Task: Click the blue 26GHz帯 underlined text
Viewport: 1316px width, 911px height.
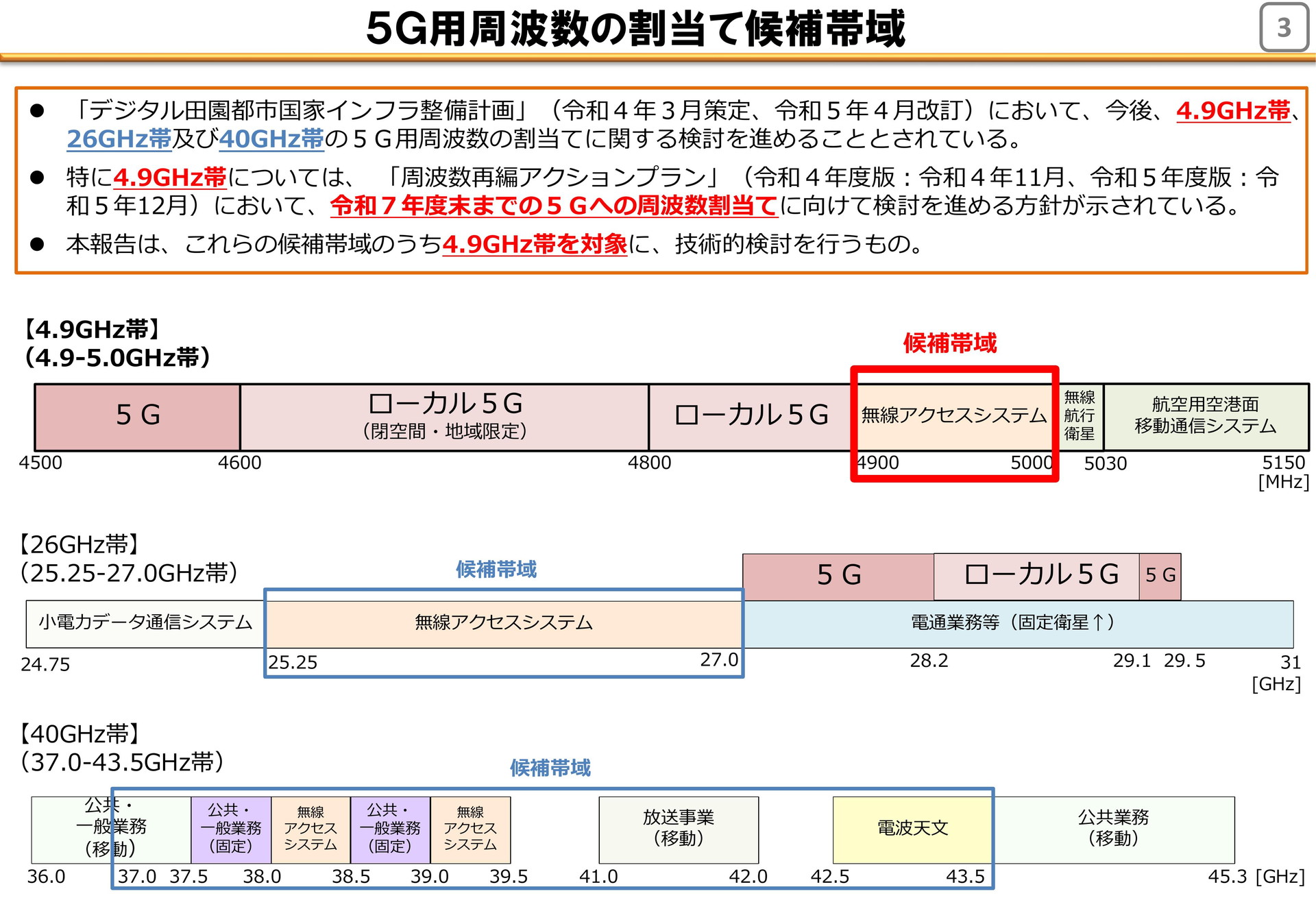Action: (x=119, y=139)
